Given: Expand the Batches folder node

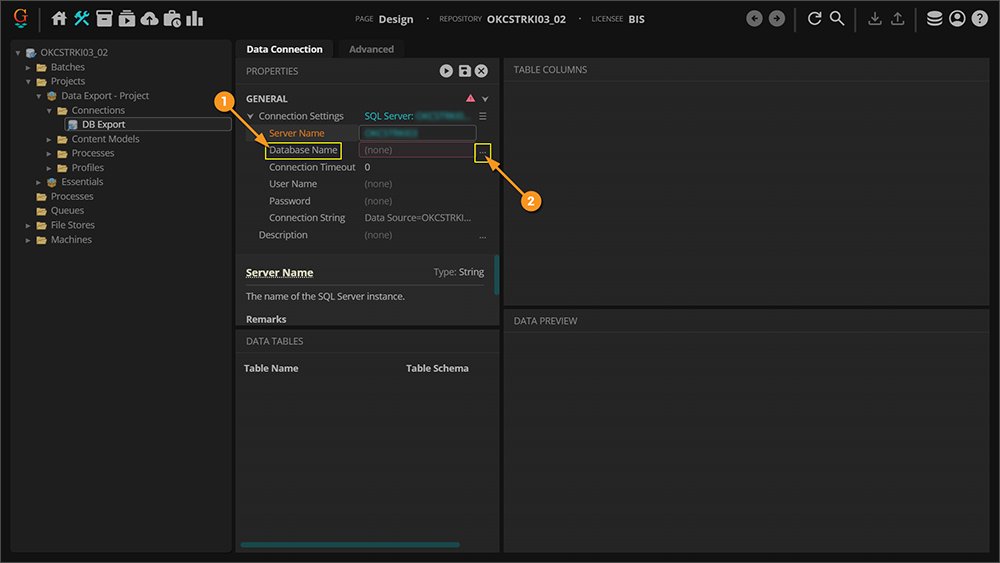Looking at the screenshot, I should pyautogui.click(x=29, y=67).
